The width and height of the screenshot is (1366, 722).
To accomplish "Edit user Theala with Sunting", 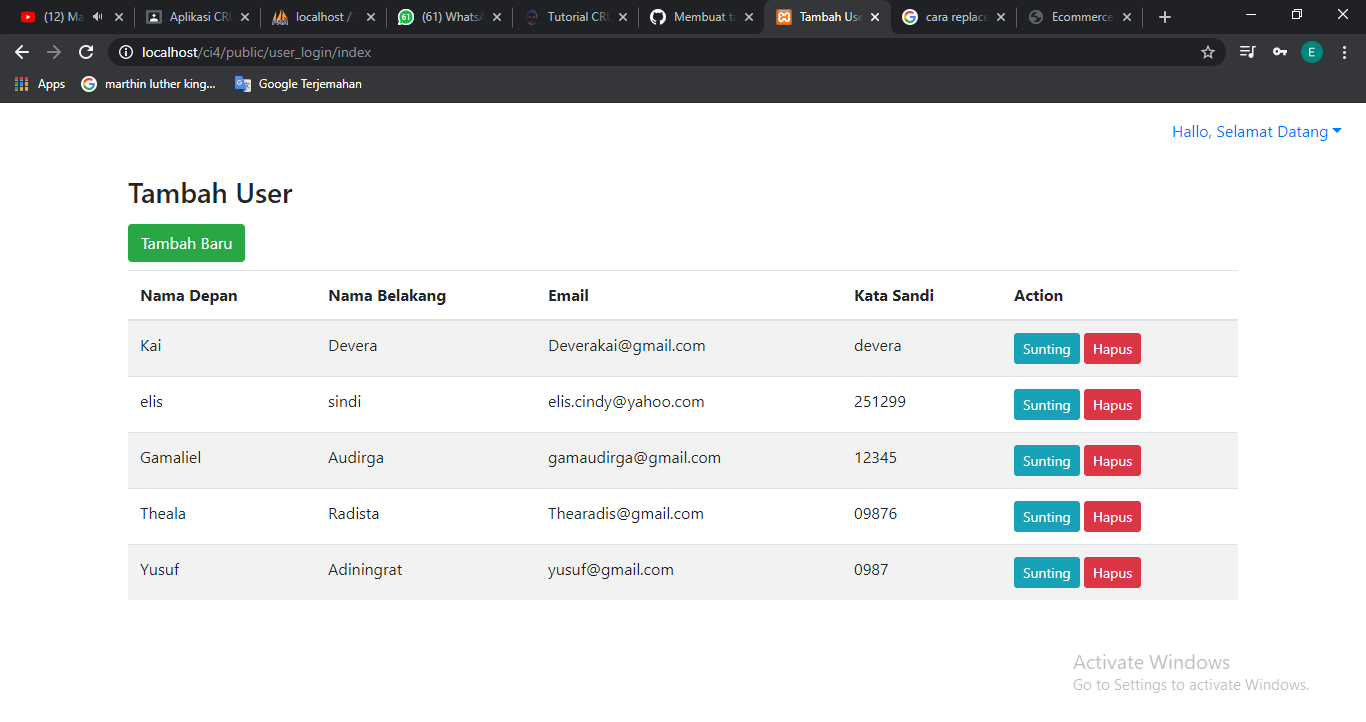I will 1047,517.
